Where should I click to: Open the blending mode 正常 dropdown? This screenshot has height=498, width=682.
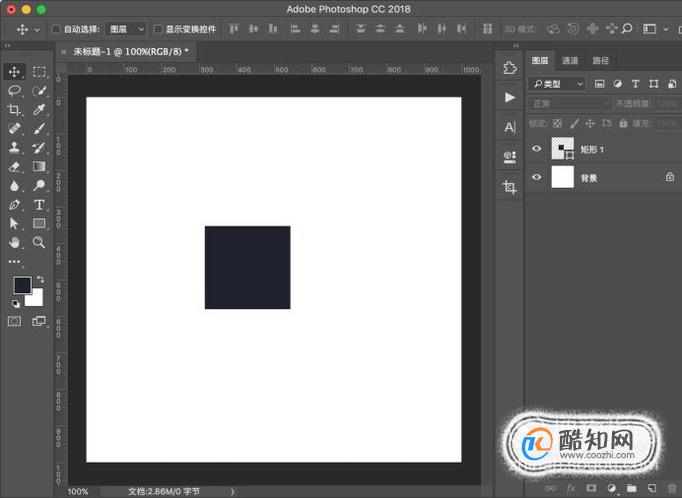[x=569, y=104]
